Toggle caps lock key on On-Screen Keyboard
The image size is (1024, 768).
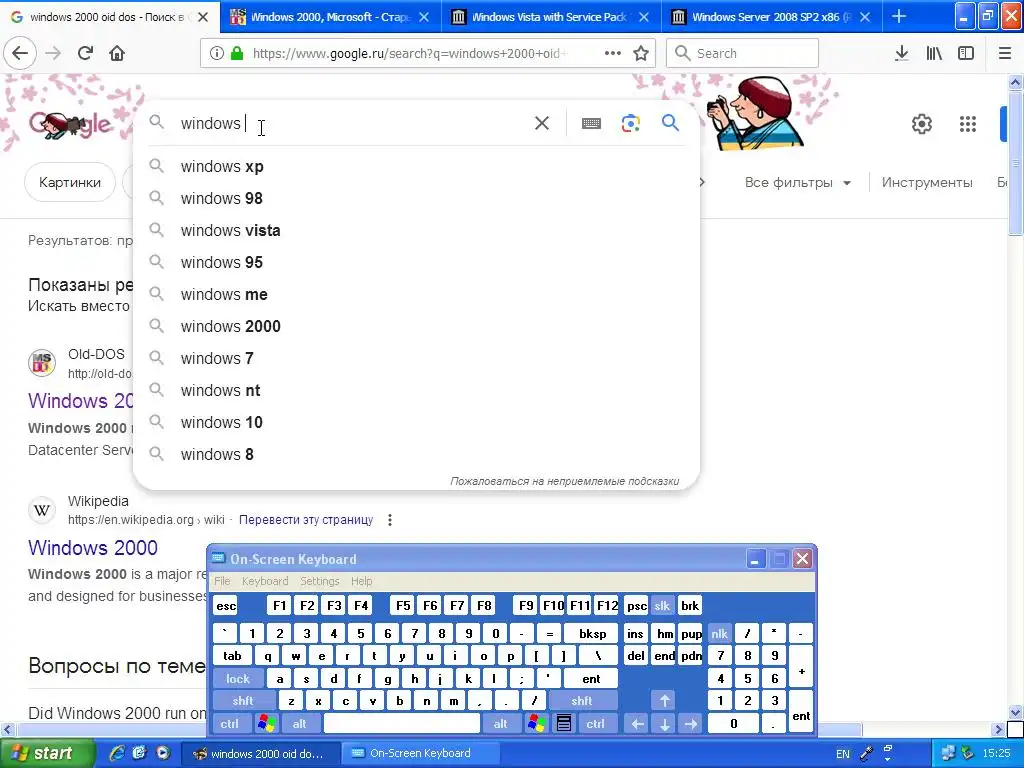pos(238,679)
